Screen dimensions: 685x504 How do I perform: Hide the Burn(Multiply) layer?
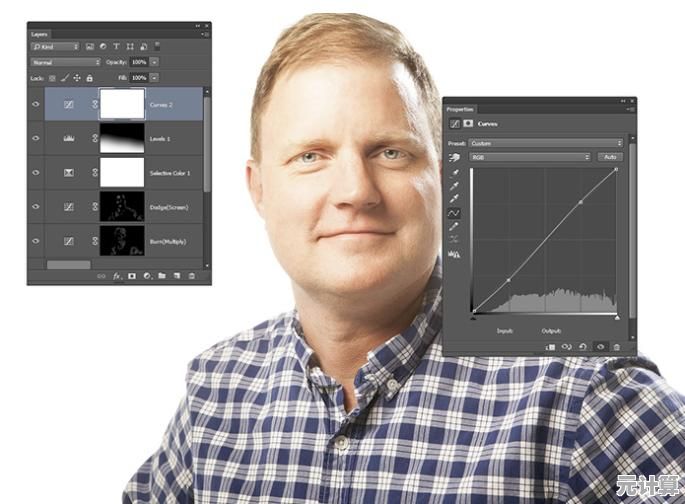[x=36, y=241]
